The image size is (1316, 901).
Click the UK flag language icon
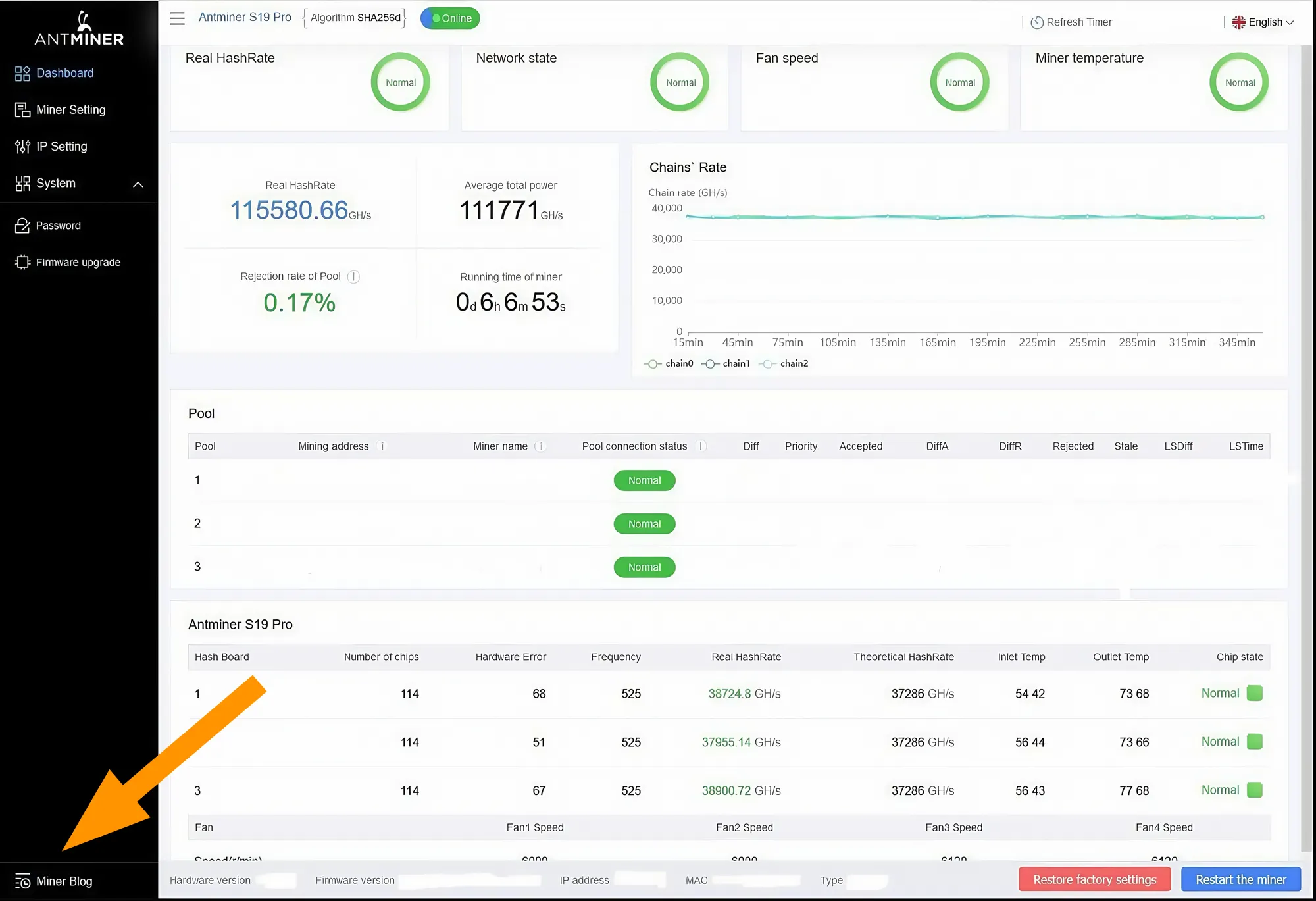(1238, 22)
